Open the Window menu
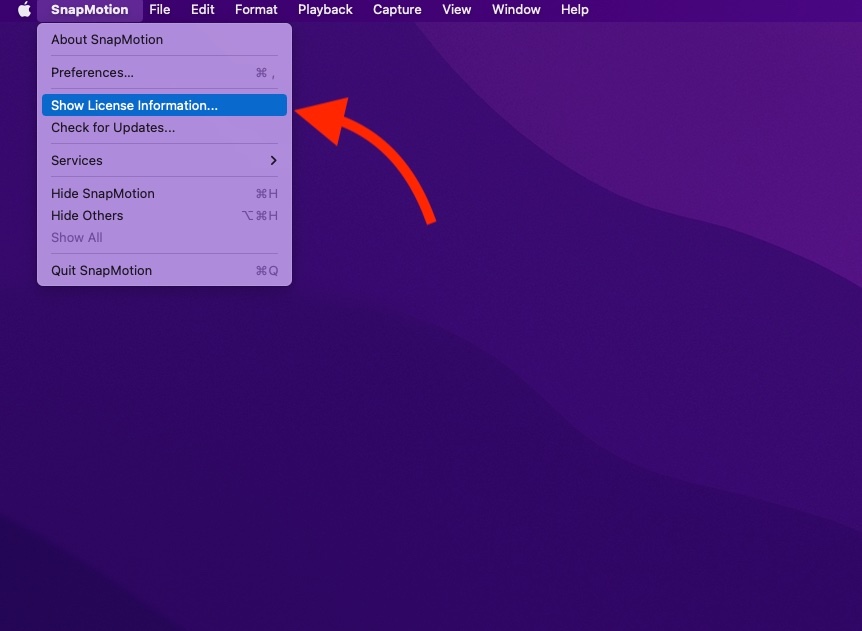 click(x=516, y=9)
